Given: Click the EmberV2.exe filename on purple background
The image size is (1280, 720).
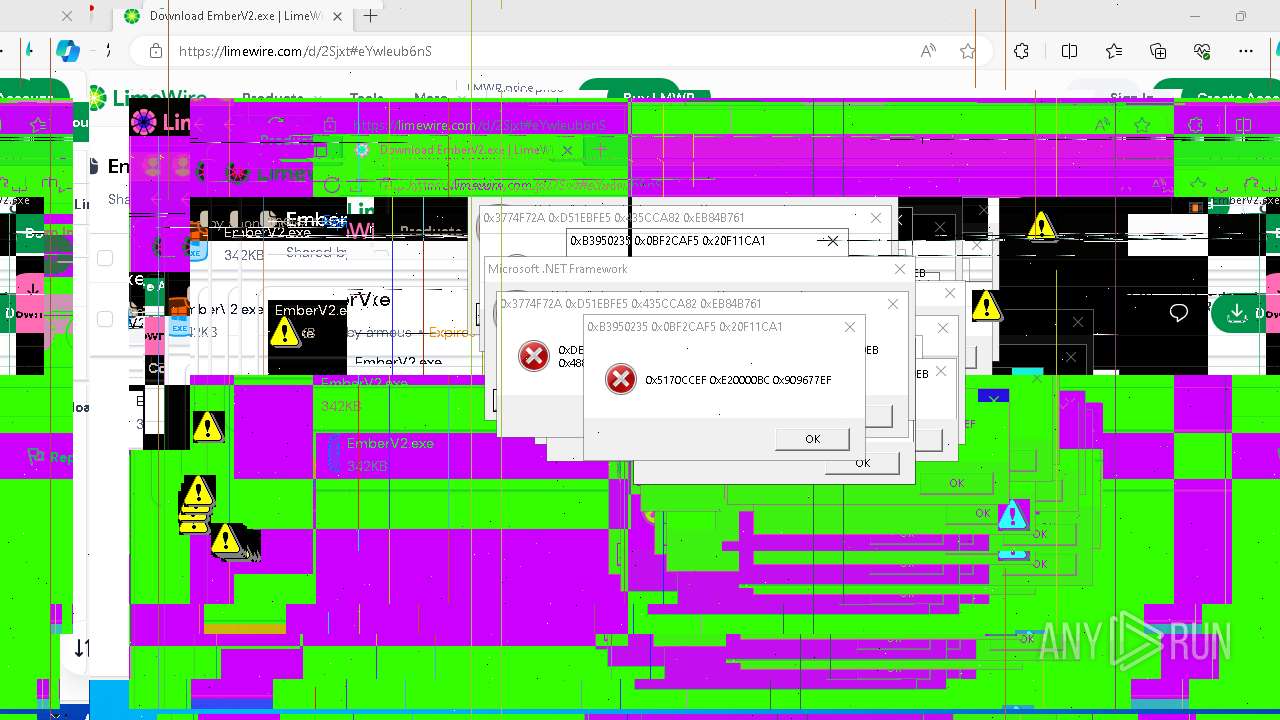Looking at the screenshot, I should [390, 443].
